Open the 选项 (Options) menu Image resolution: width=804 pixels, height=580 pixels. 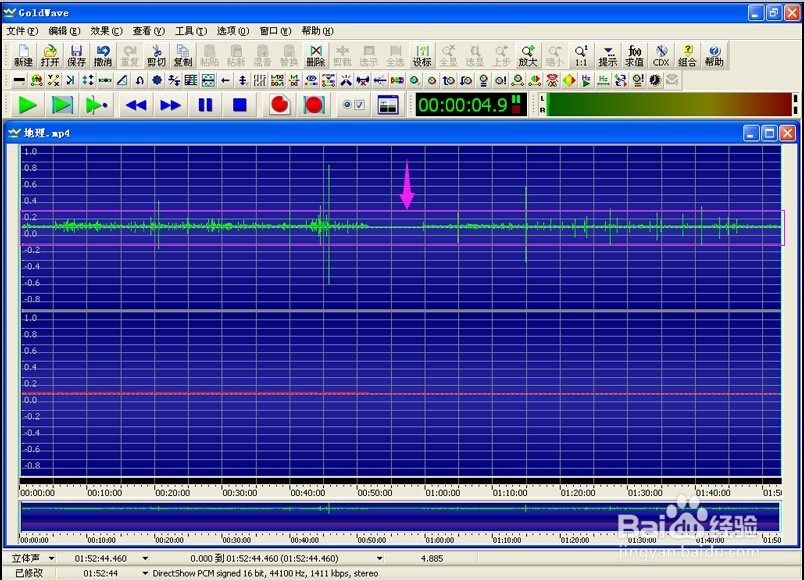tap(233, 31)
